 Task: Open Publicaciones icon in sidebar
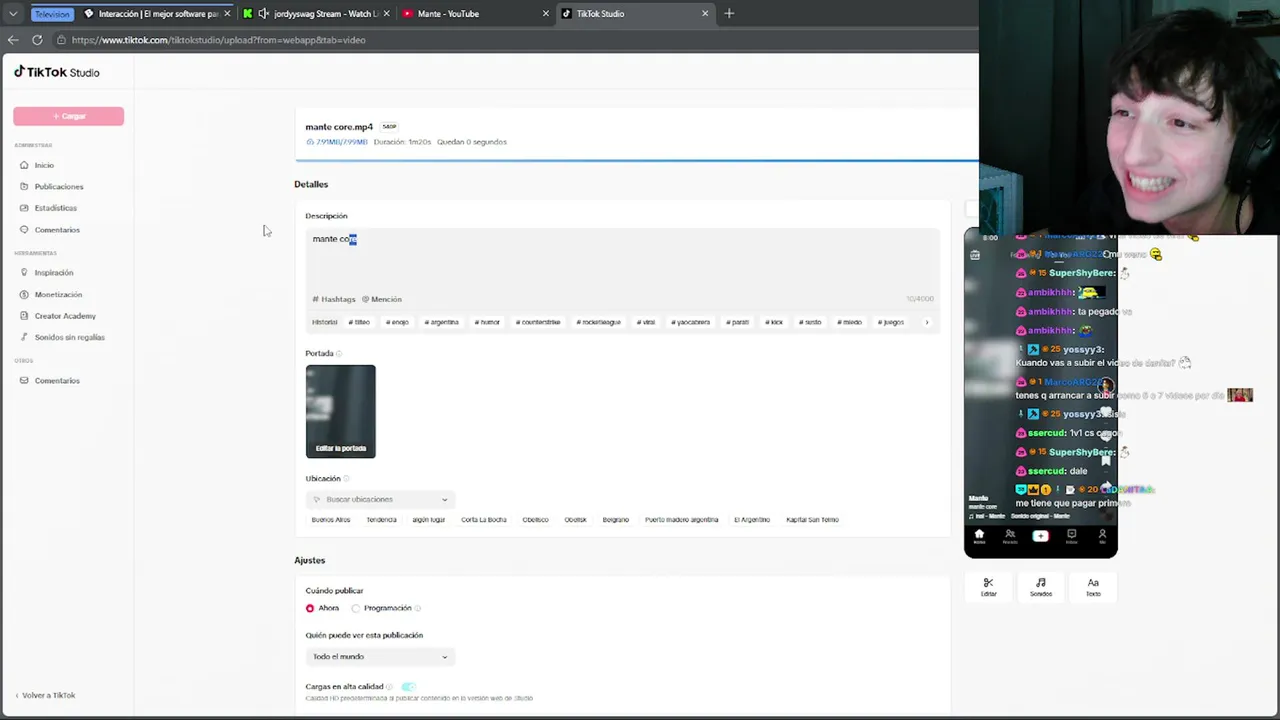click(x=24, y=186)
